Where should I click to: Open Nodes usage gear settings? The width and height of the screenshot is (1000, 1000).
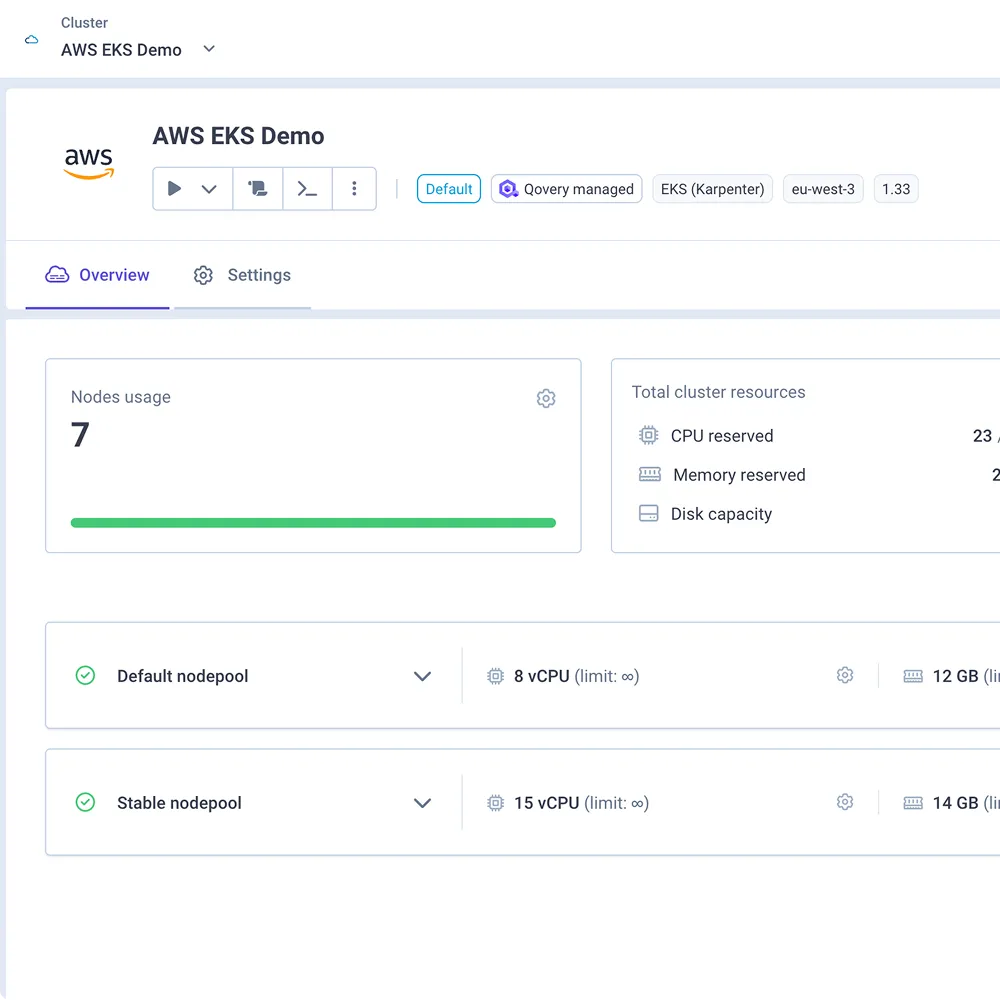(x=546, y=399)
